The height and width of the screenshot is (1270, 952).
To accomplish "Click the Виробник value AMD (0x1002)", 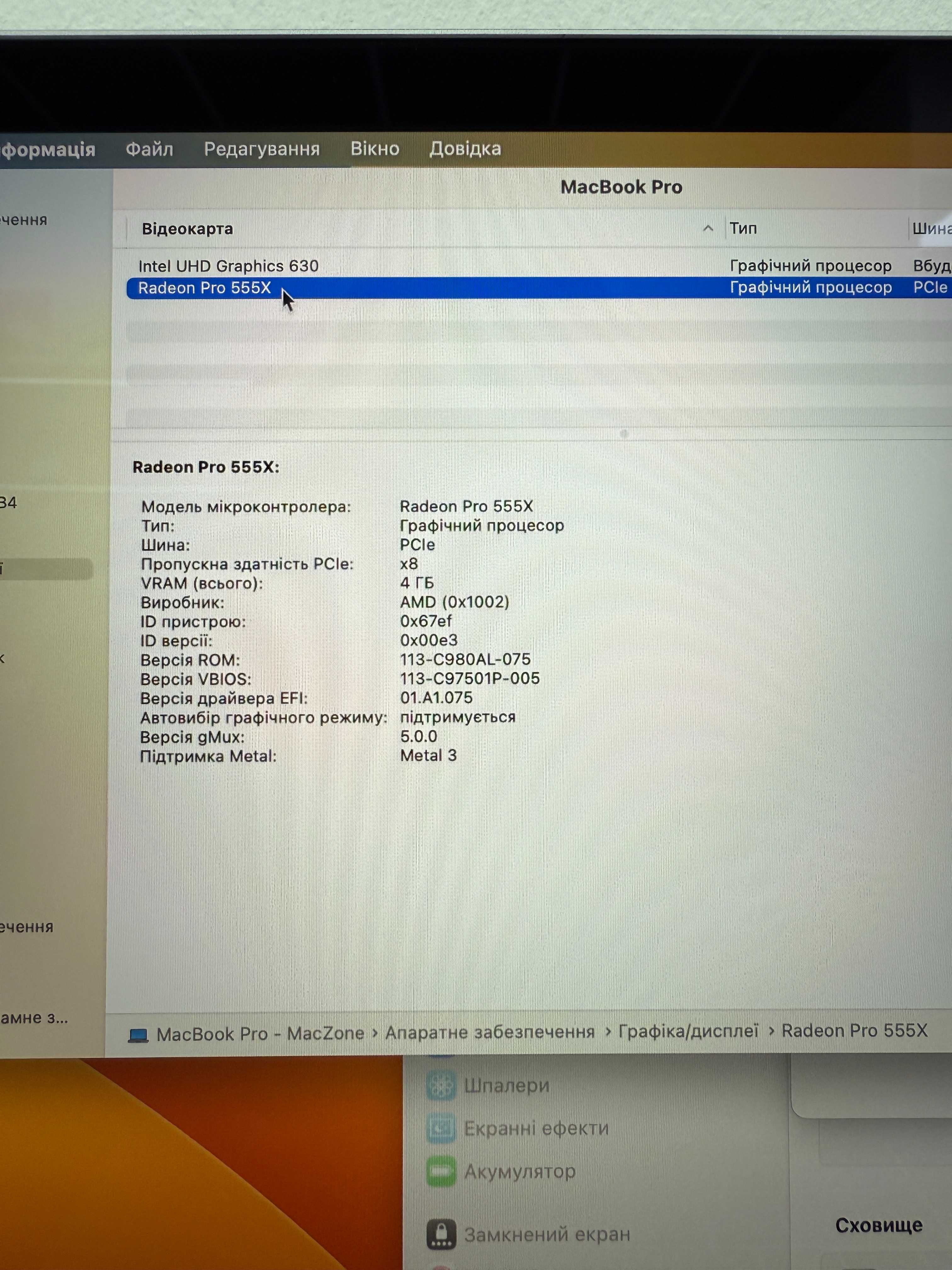I will coord(455,602).
